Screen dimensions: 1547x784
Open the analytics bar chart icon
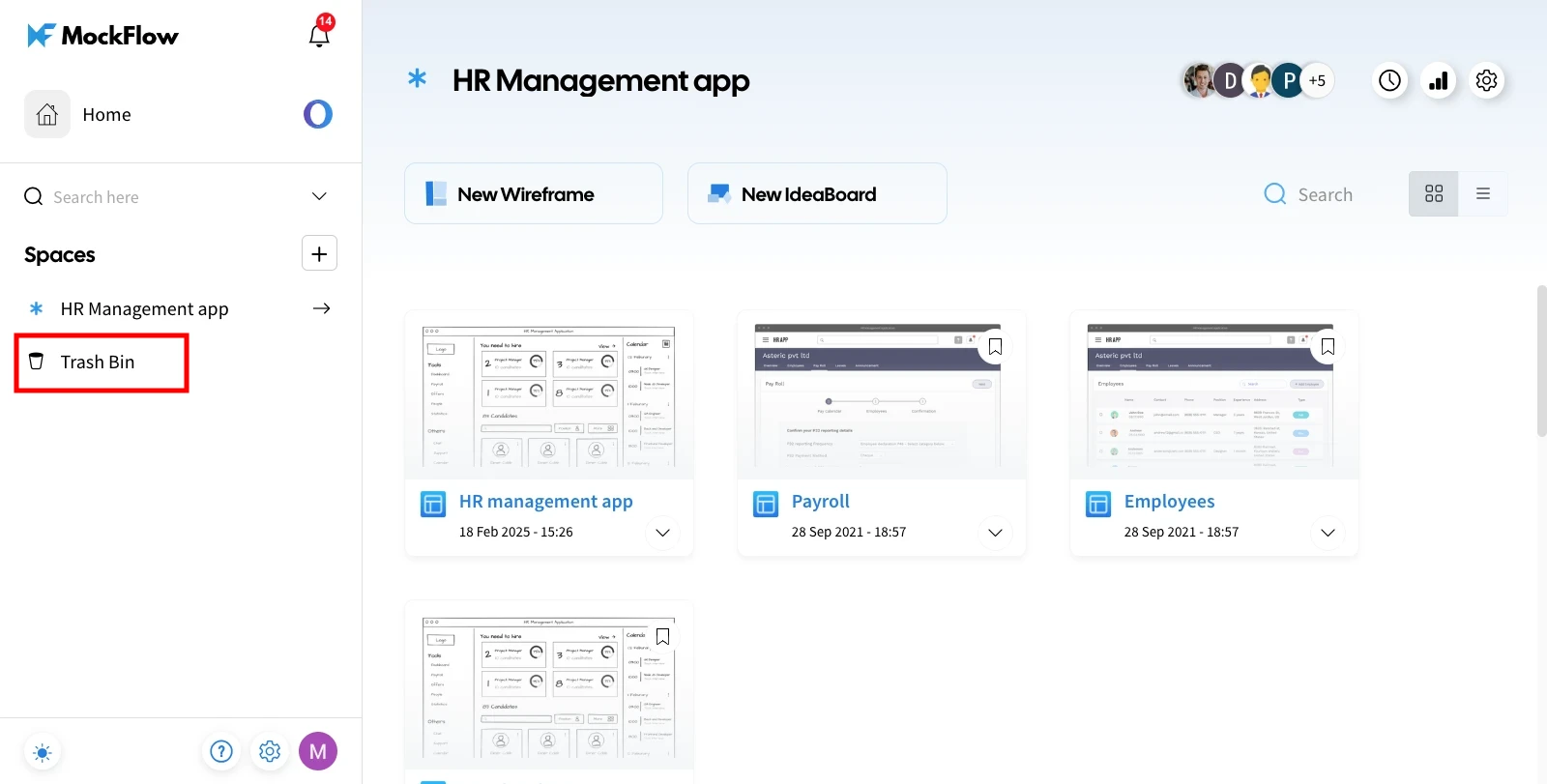tap(1439, 80)
